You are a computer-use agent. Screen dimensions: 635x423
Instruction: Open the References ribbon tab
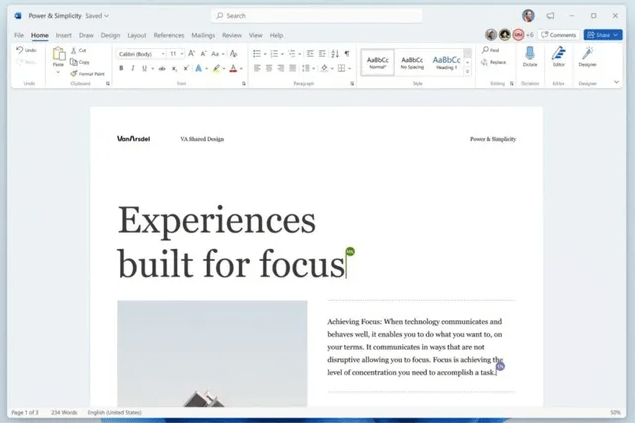(168, 35)
